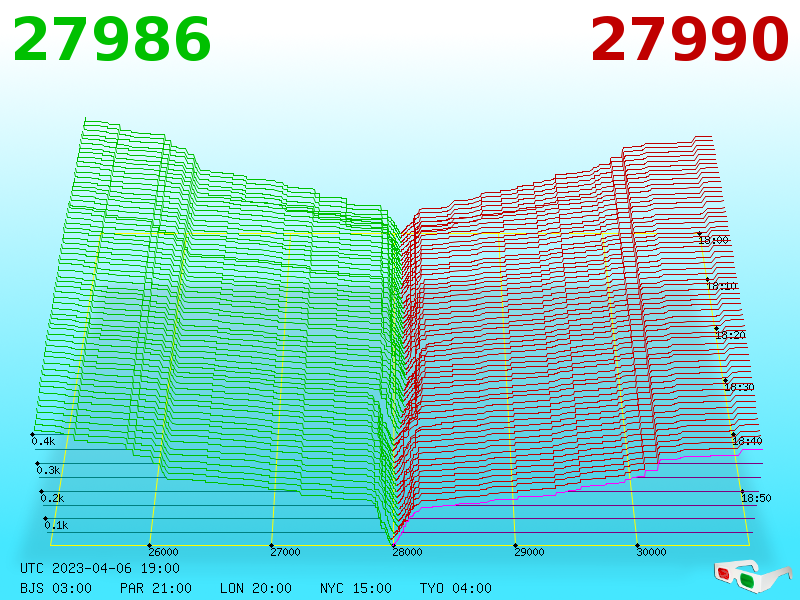The image size is (800, 600).
Task: Click the 26000 price axis label
Action: coord(163,552)
